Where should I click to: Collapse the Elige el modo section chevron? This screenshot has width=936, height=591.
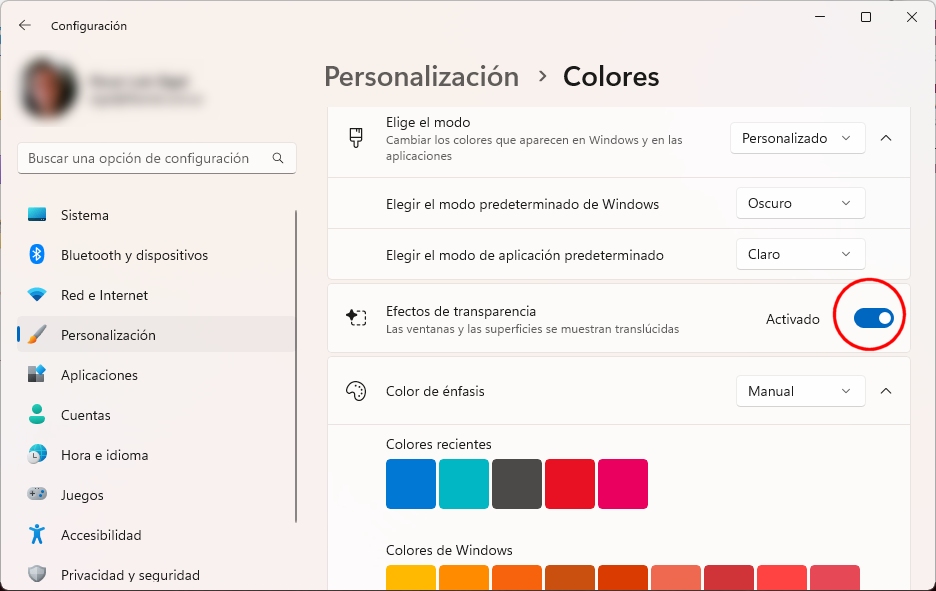[886, 138]
